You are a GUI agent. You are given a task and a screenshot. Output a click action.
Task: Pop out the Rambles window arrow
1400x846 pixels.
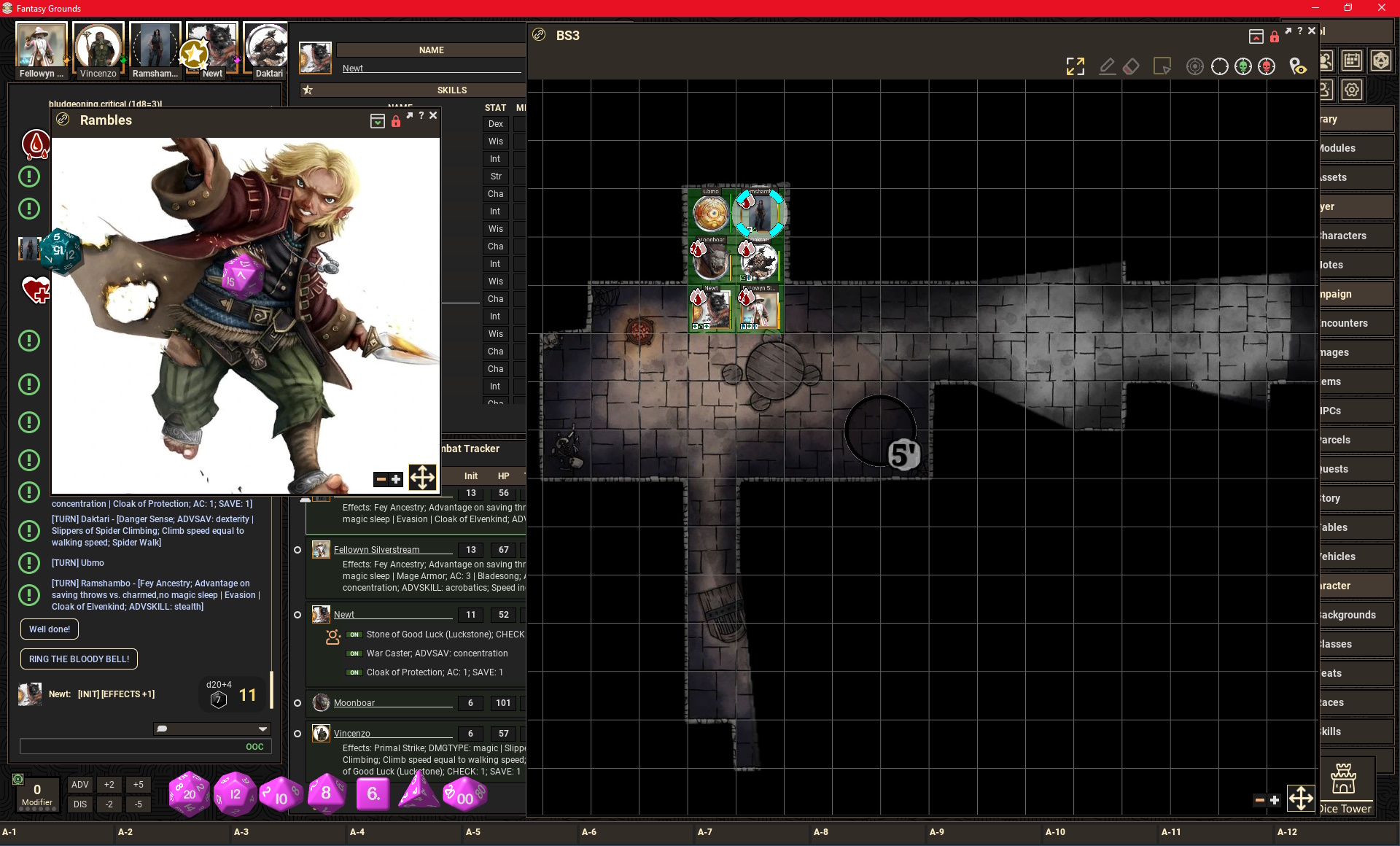click(x=410, y=115)
